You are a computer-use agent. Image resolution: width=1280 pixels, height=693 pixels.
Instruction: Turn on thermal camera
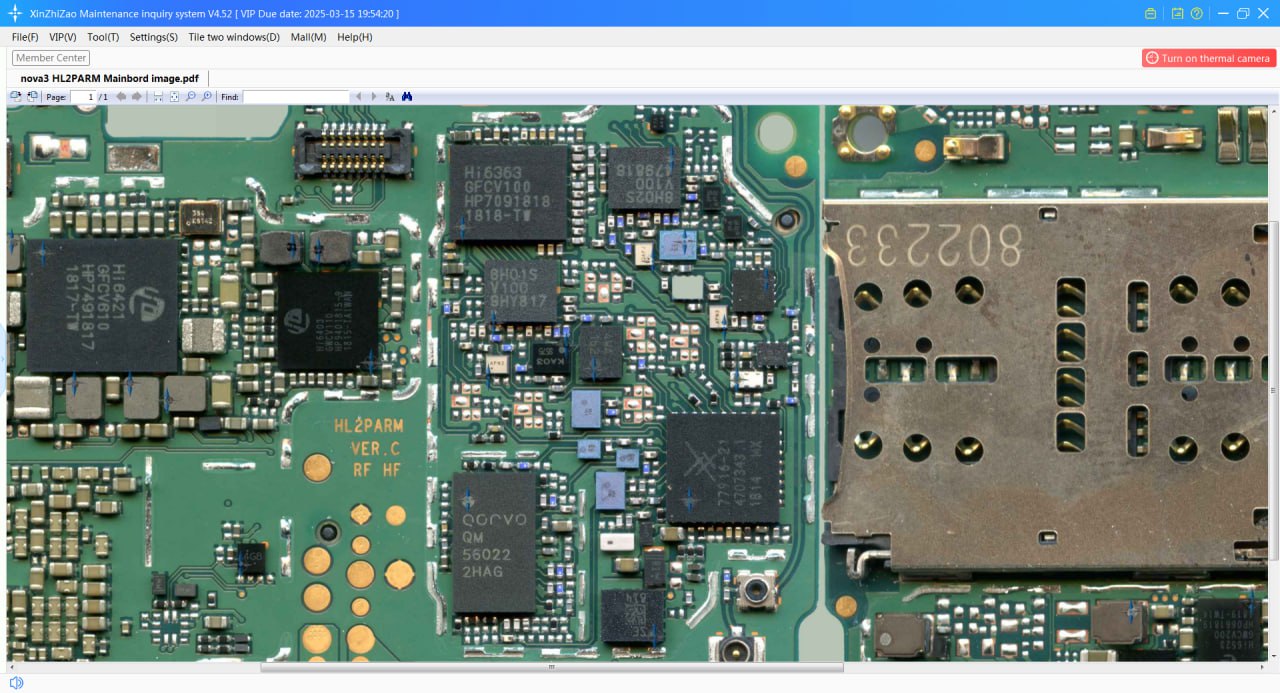coord(1208,58)
